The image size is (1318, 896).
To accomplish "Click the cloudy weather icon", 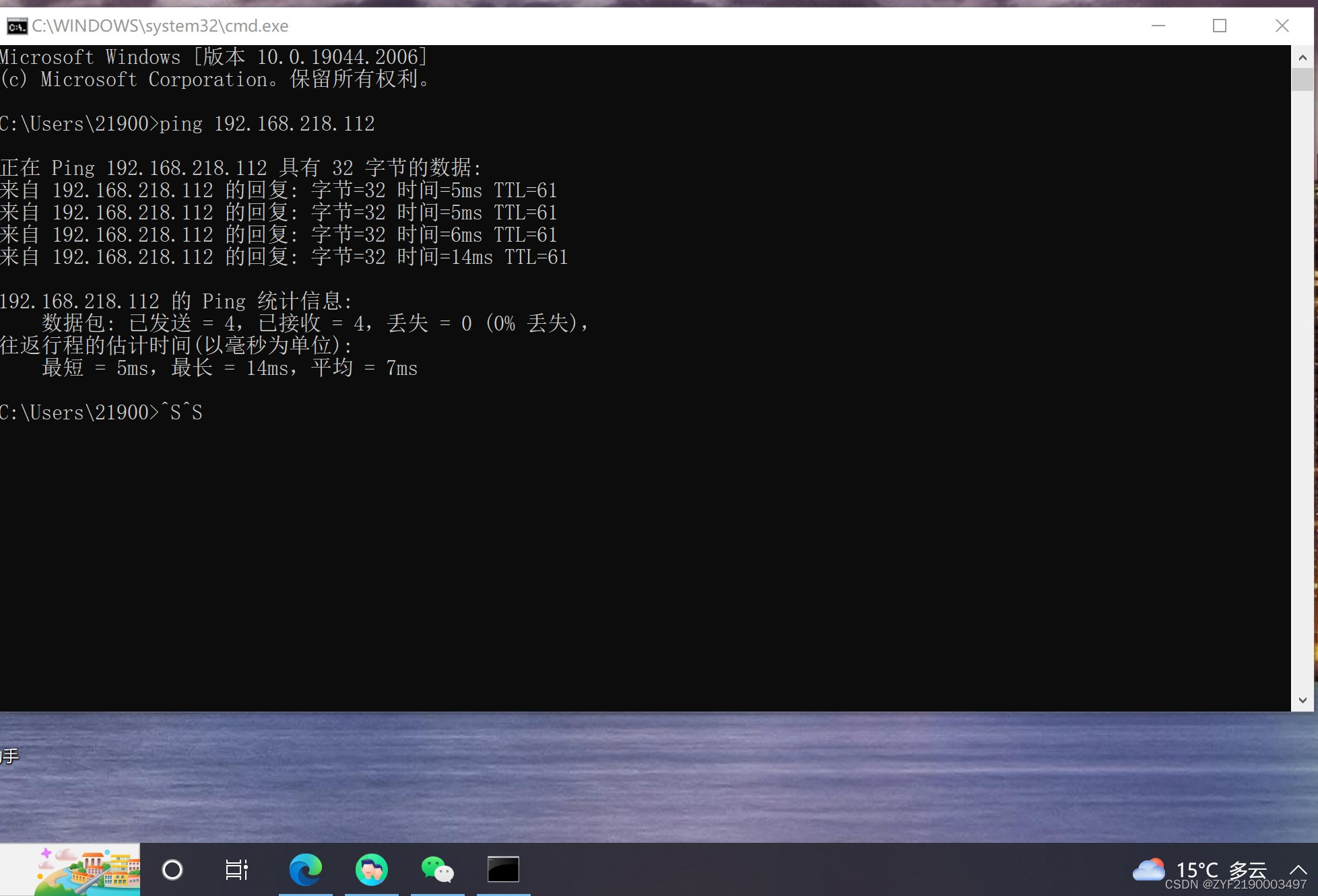I will point(1149,869).
